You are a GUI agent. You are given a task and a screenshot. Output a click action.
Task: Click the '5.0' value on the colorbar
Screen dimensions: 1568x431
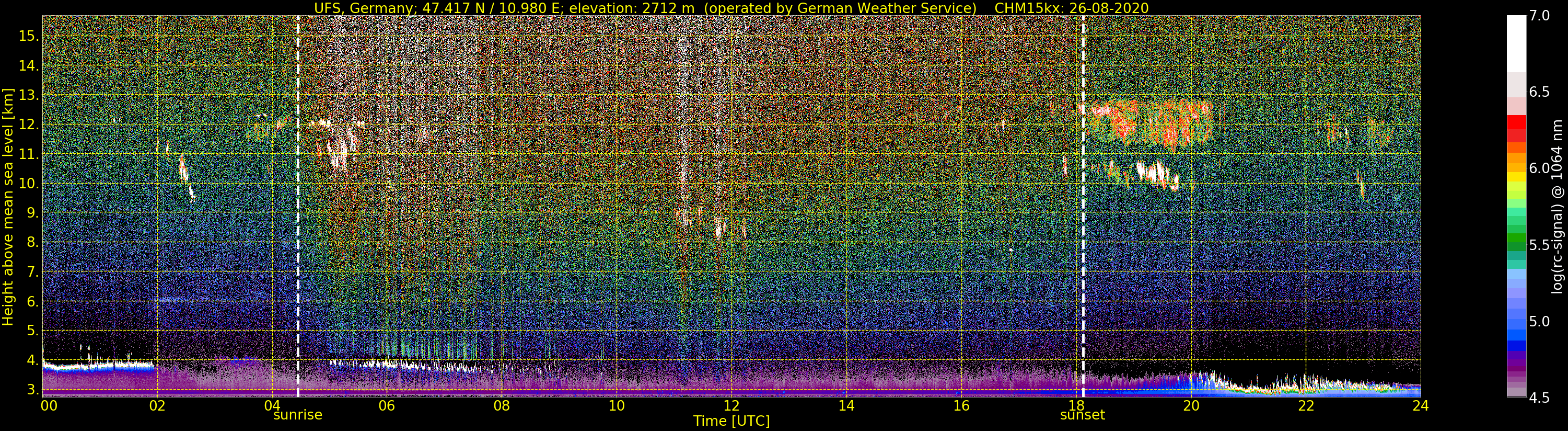pyautogui.click(x=1539, y=321)
